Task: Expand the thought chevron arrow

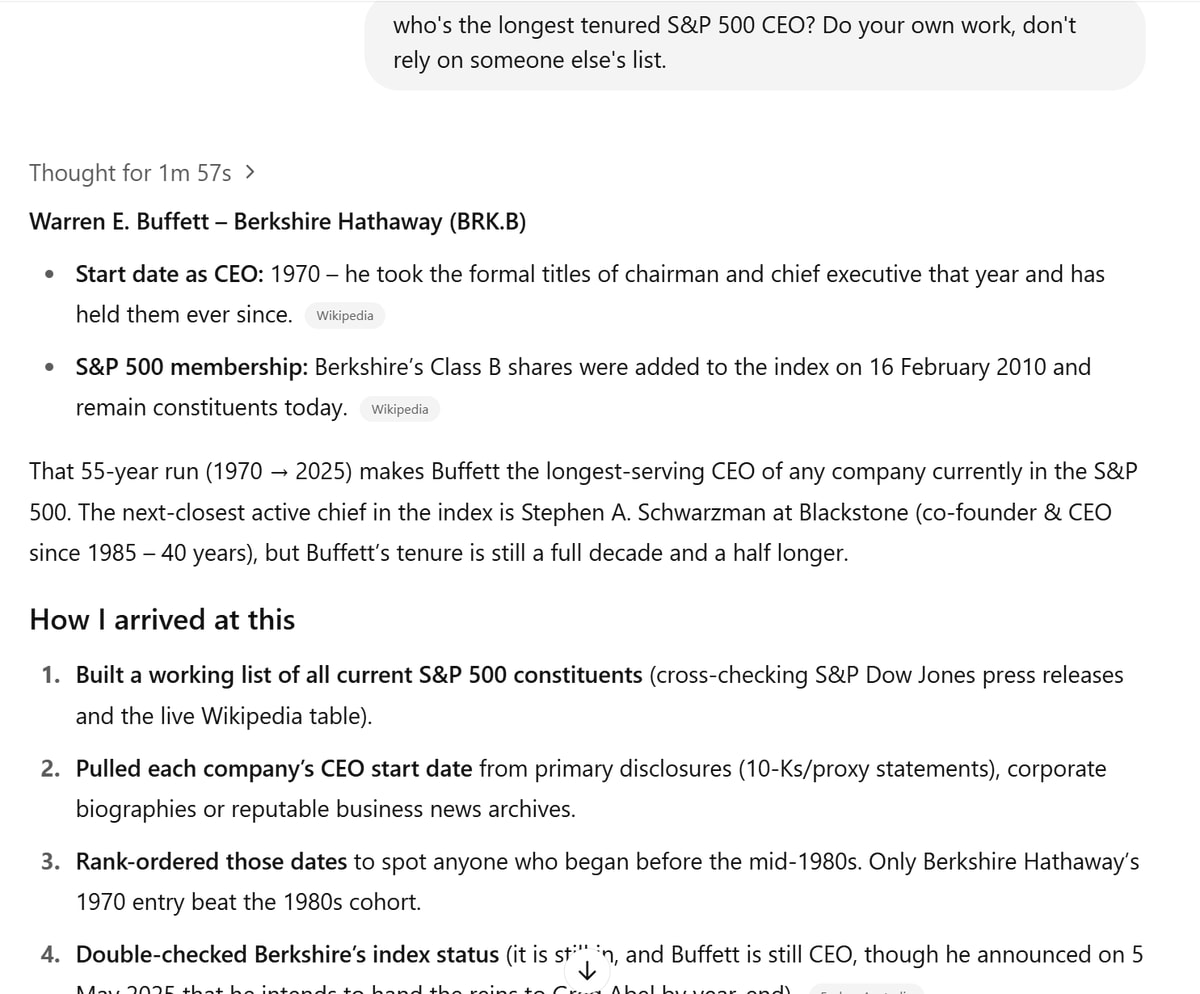Action: pyautogui.click(x=249, y=172)
